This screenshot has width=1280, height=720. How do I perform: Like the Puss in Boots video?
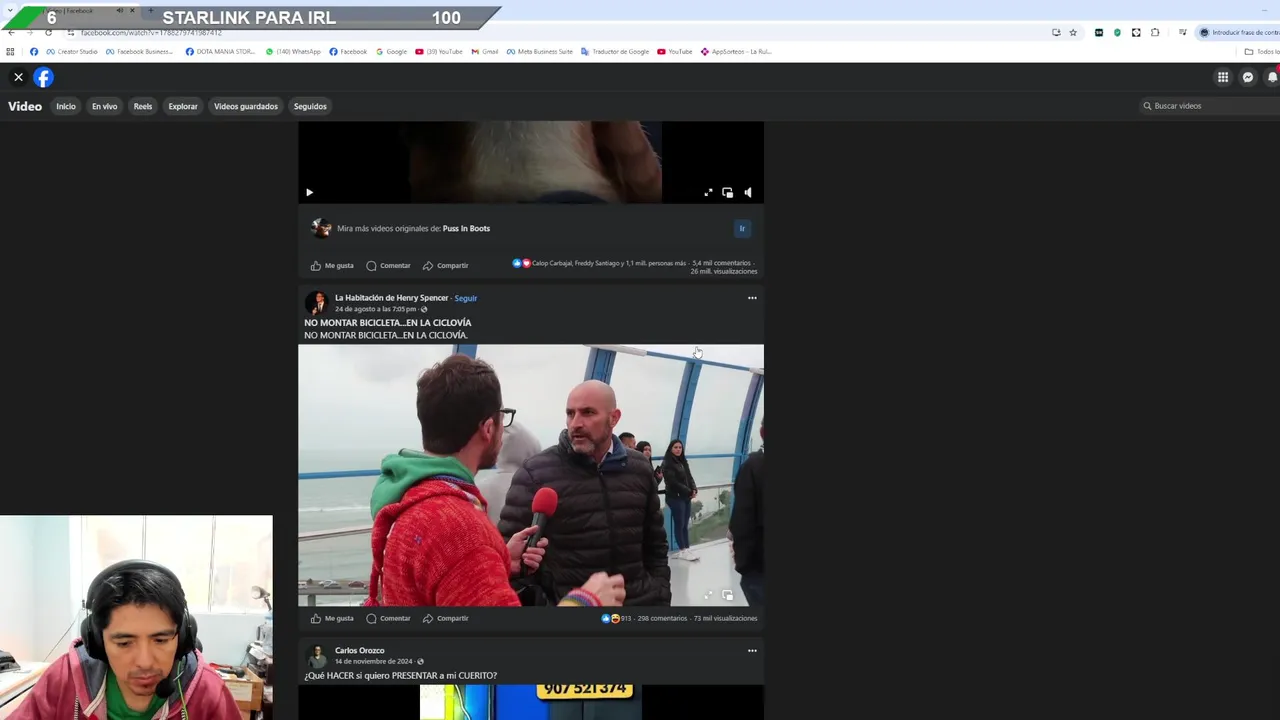(x=332, y=265)
